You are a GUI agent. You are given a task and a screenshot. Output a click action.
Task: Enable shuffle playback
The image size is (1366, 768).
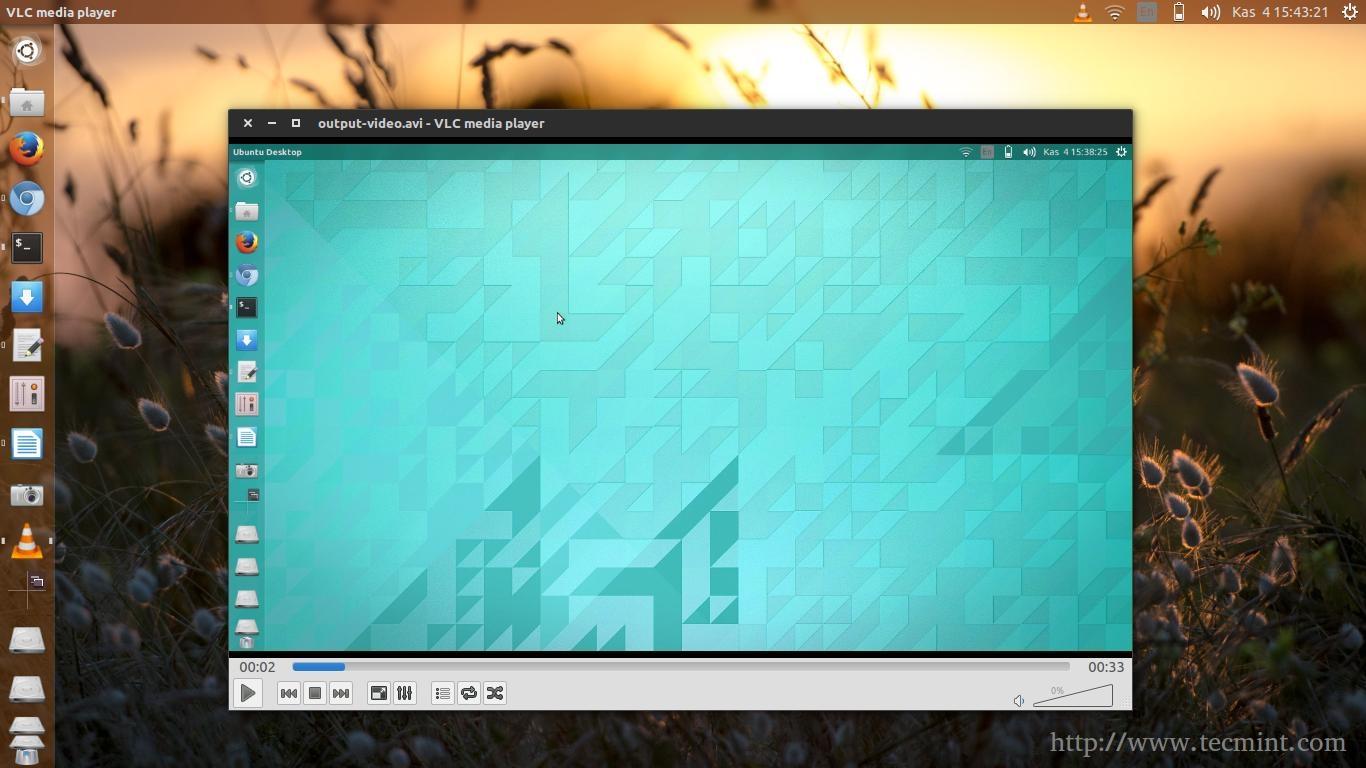[x=494, y=693]
